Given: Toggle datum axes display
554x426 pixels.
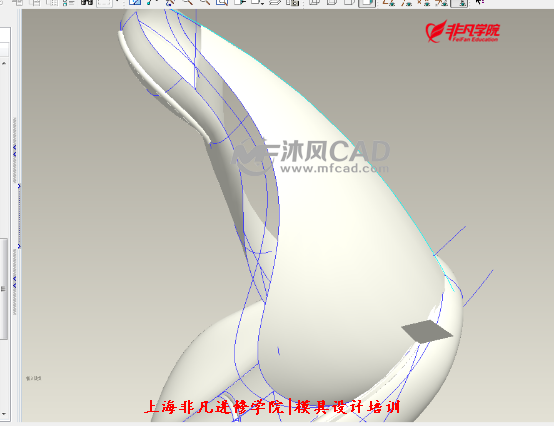Looking at the screenshot, I should (407, 2).
